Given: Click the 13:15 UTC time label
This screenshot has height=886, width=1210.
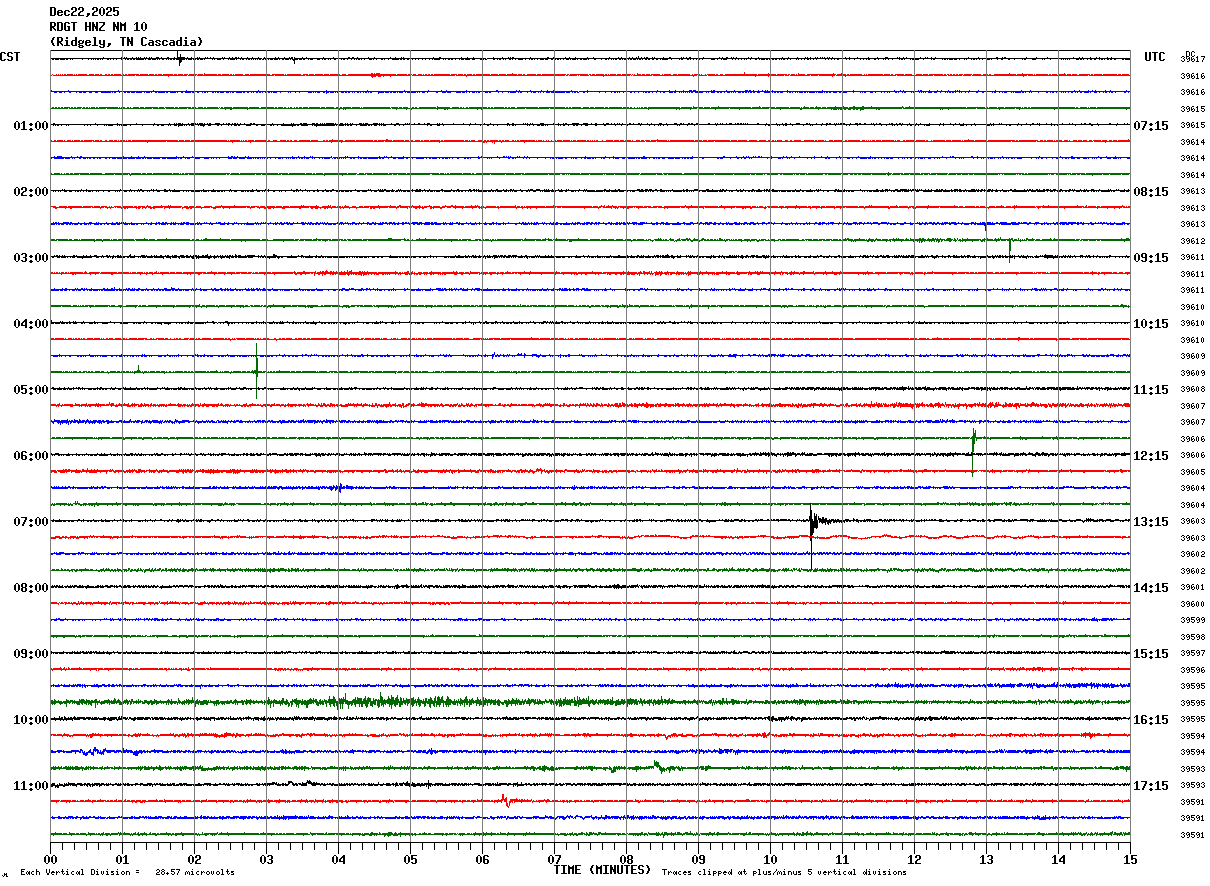Looking at the screenshot, I should [x=1151, y=522].
